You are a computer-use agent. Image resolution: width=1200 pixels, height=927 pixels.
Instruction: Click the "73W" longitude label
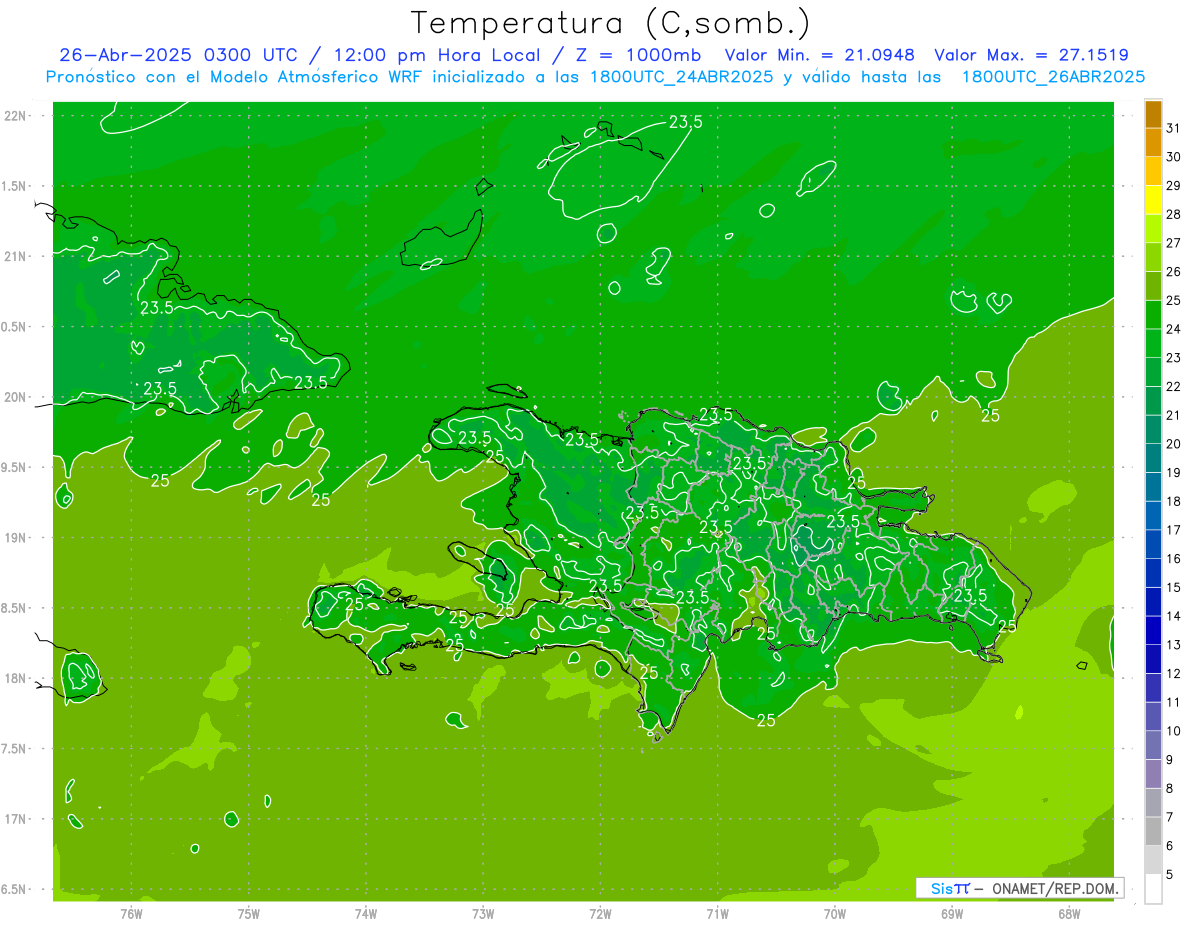(483, 913)
